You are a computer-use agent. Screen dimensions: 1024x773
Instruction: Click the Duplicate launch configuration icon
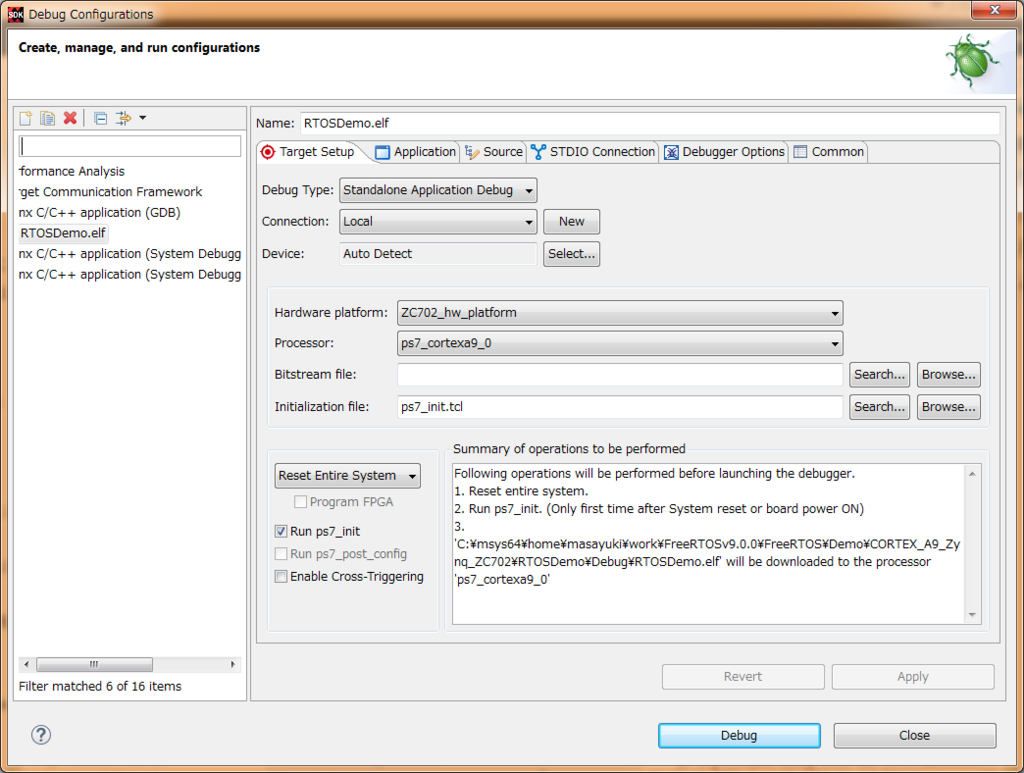[x=47, y=118]
